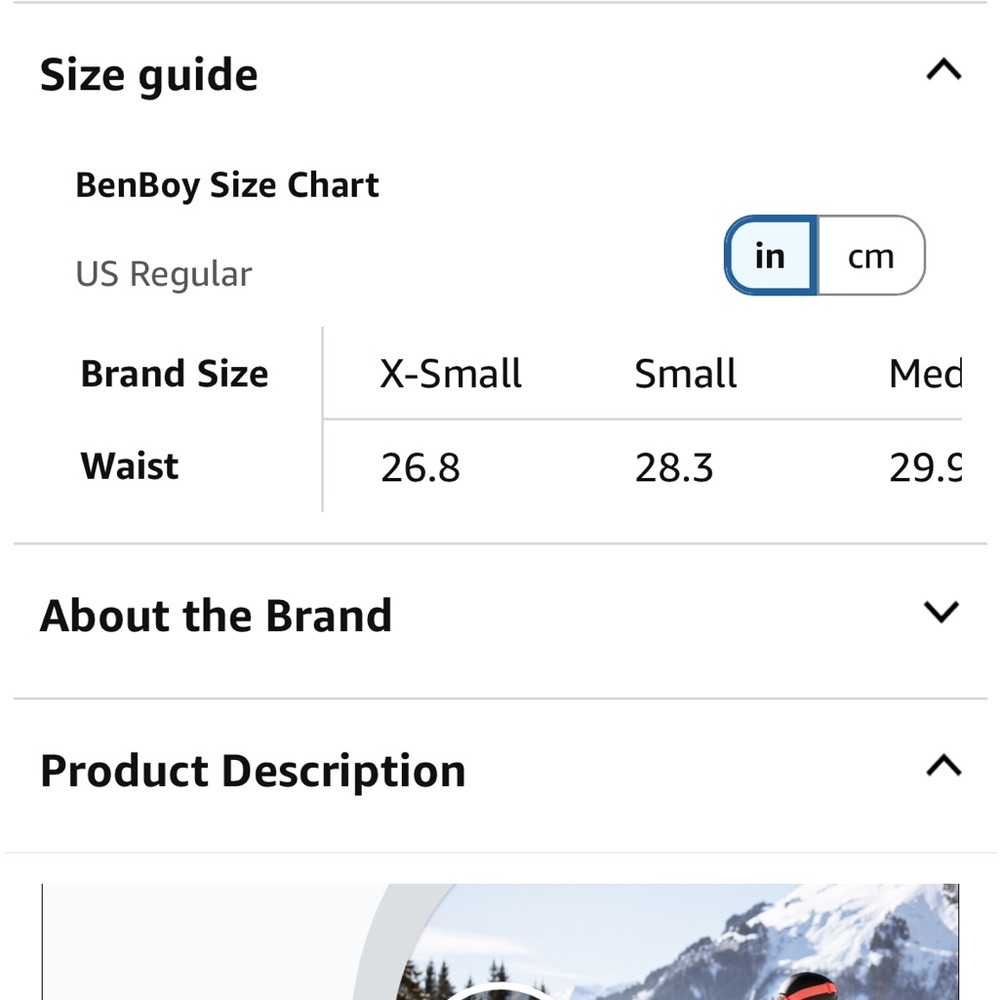
Task: Select the 26.8 waist measurement
Action: pyautogui.click(x=419, y=466)
